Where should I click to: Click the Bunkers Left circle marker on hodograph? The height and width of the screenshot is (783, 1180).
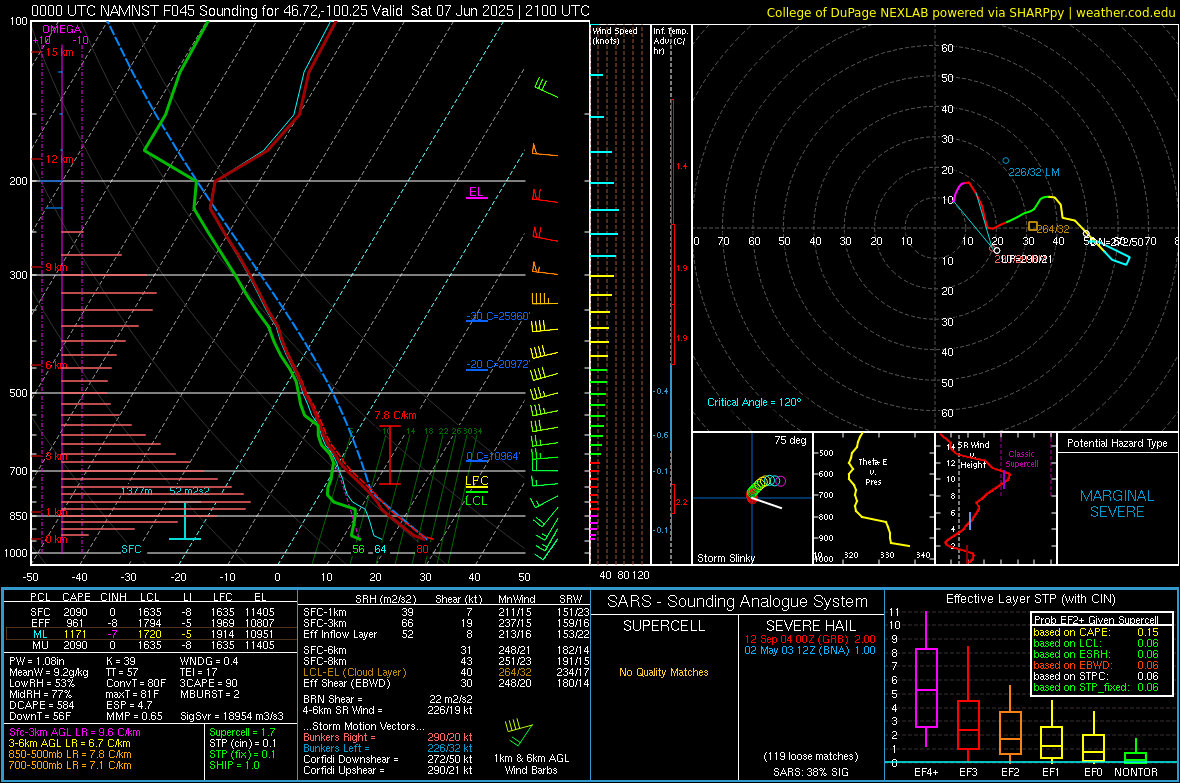tap(1005, 161)
